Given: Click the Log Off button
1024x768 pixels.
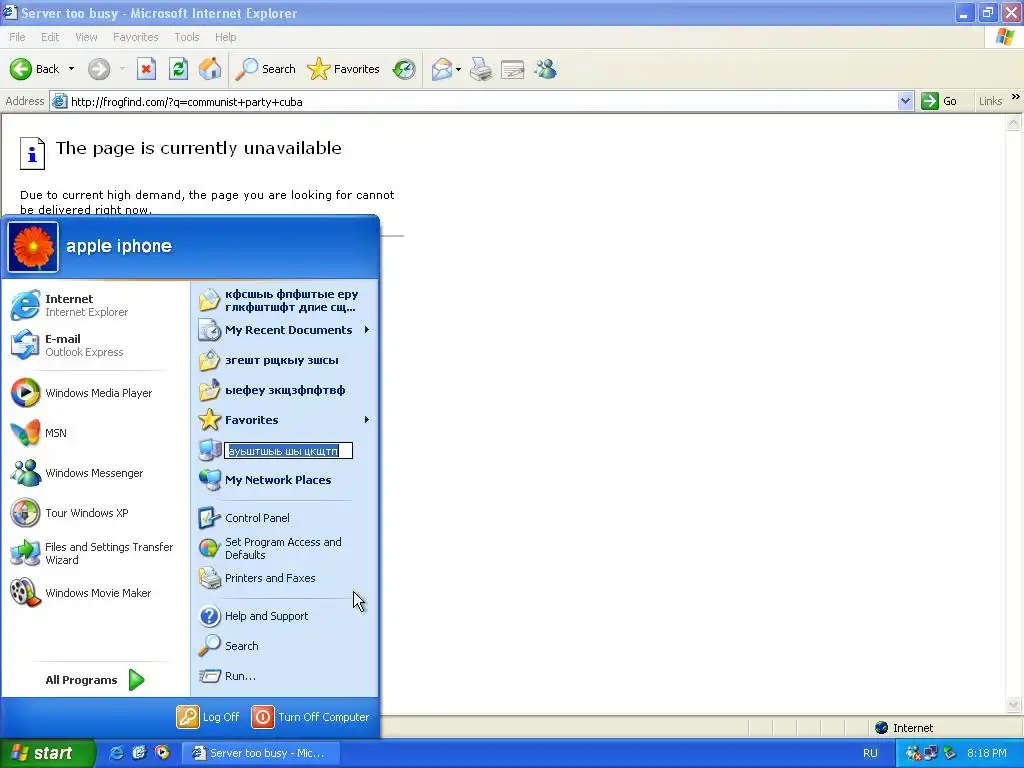Looking at the screenshot, I should (x=208, y=716).
